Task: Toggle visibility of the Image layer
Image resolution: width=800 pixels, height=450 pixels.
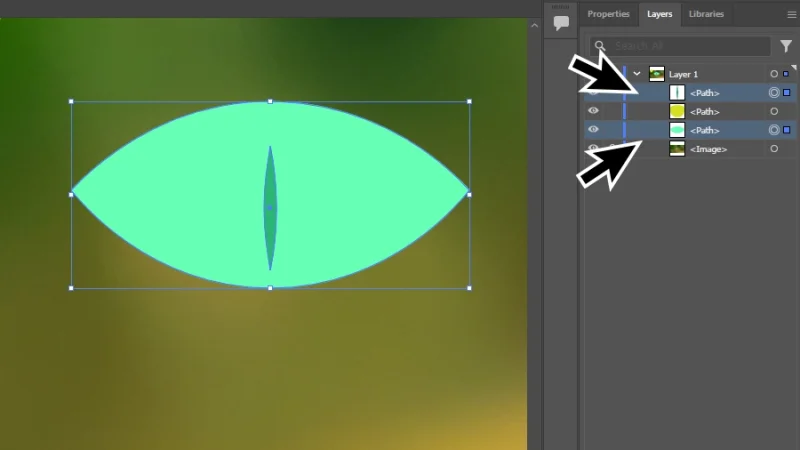Action: pos(593,149)
